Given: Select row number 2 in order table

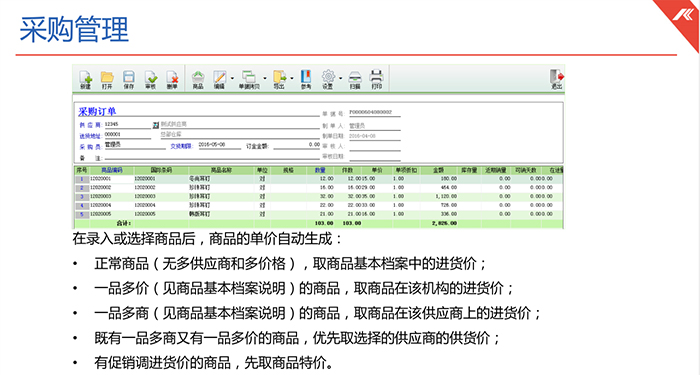Looking at the screenshot, I should tap(82, 188).
